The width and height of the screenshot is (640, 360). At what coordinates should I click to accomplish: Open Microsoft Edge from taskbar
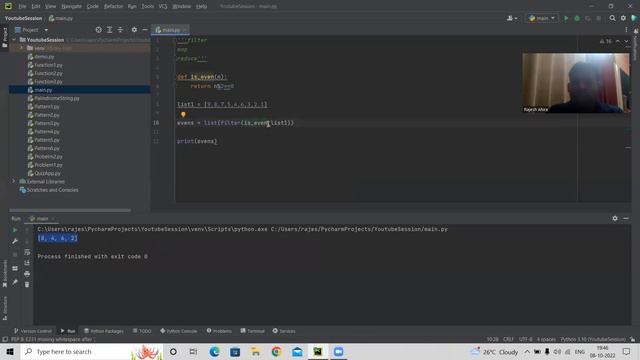214,351
